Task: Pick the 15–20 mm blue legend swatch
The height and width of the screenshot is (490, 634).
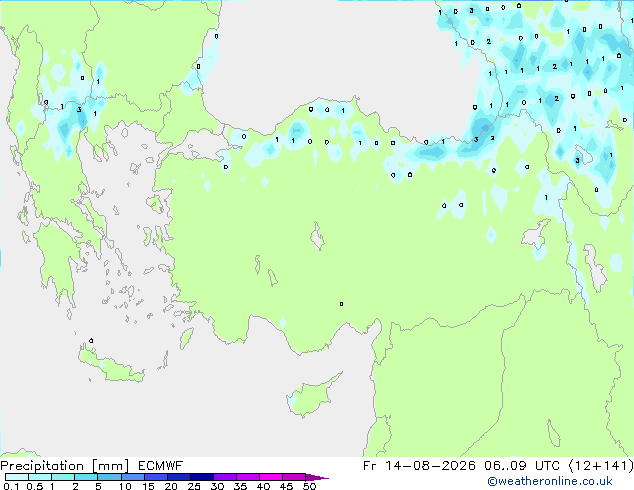Action: pos(155,477)
